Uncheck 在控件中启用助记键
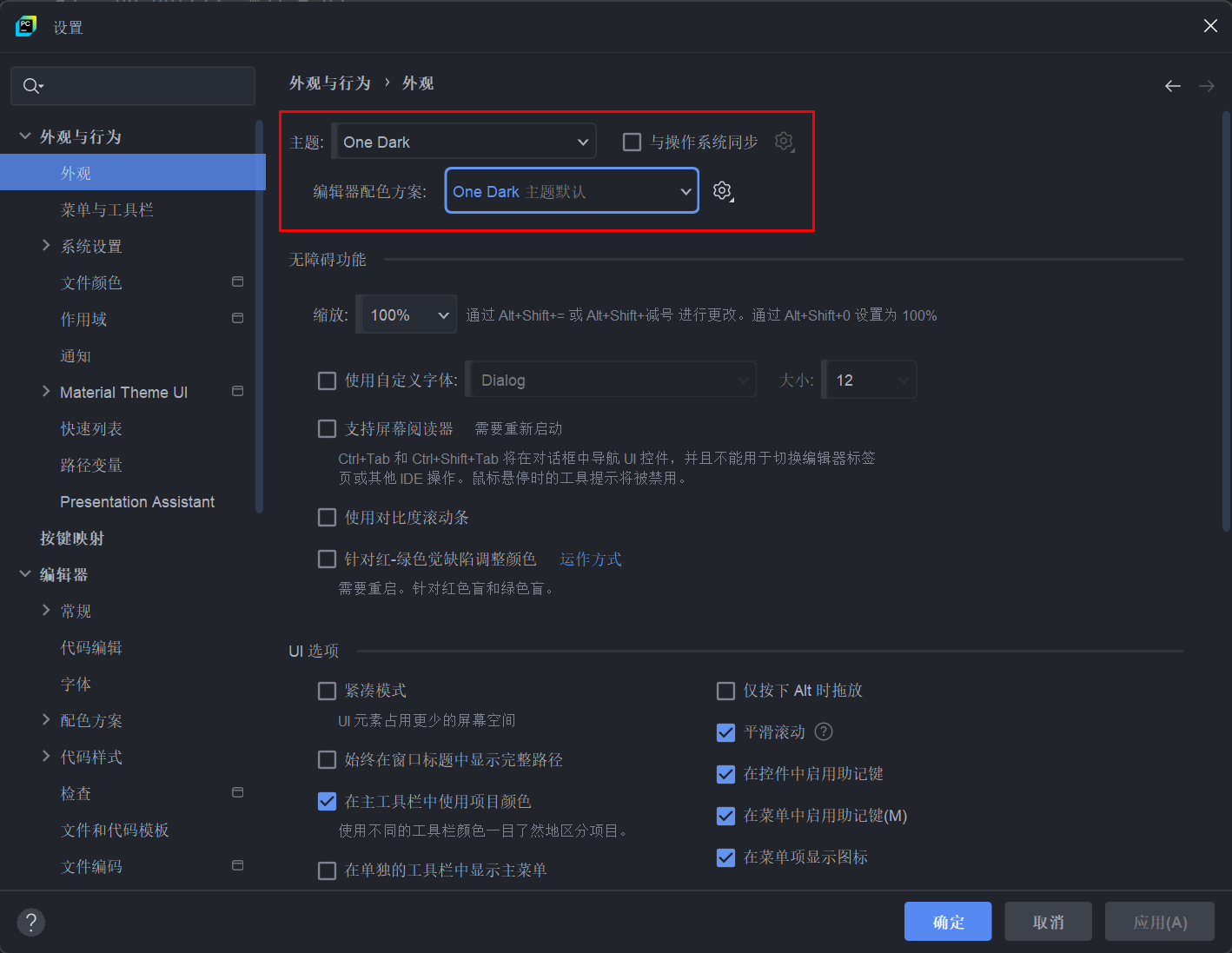Viewport: 1232px width, 953px height. click(x=725, y=774)
